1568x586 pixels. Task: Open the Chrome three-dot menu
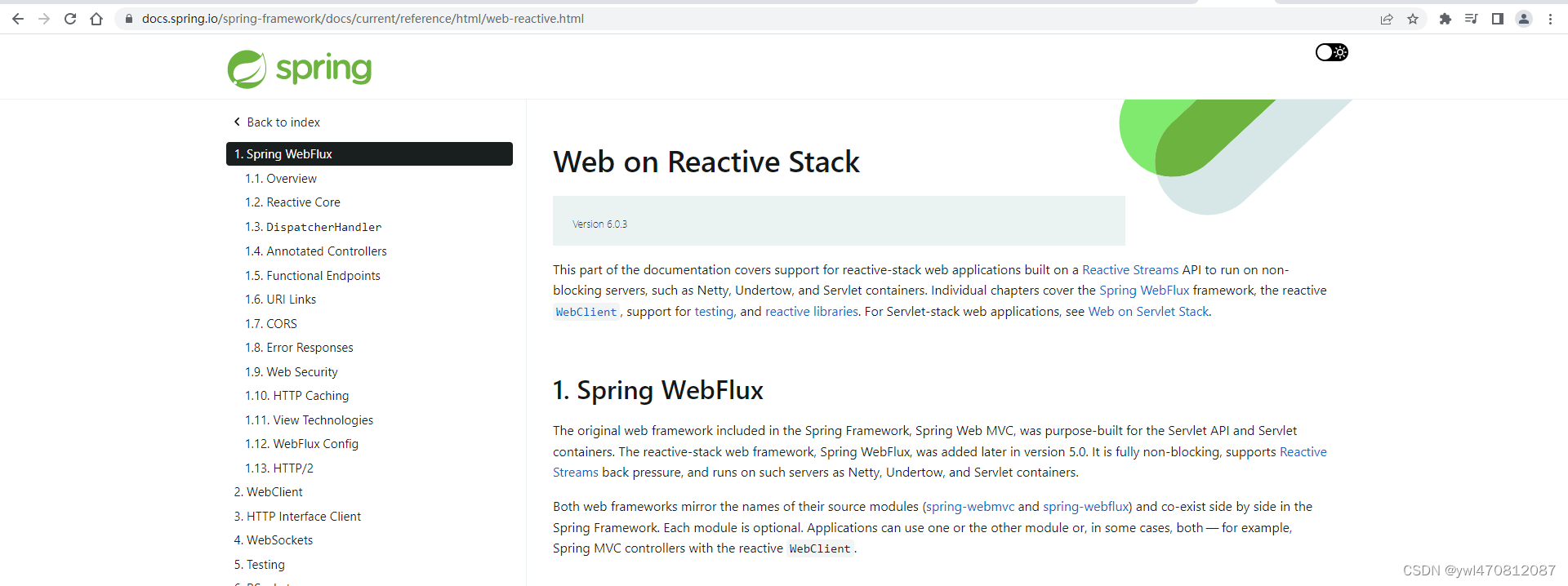click(1550, 19)
